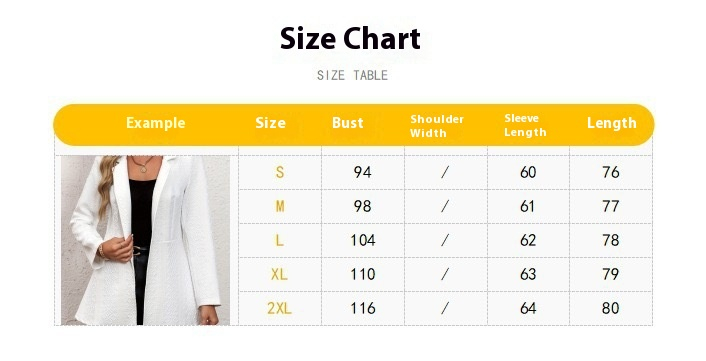Click the Sleeve Length column header

coord(525,125)
